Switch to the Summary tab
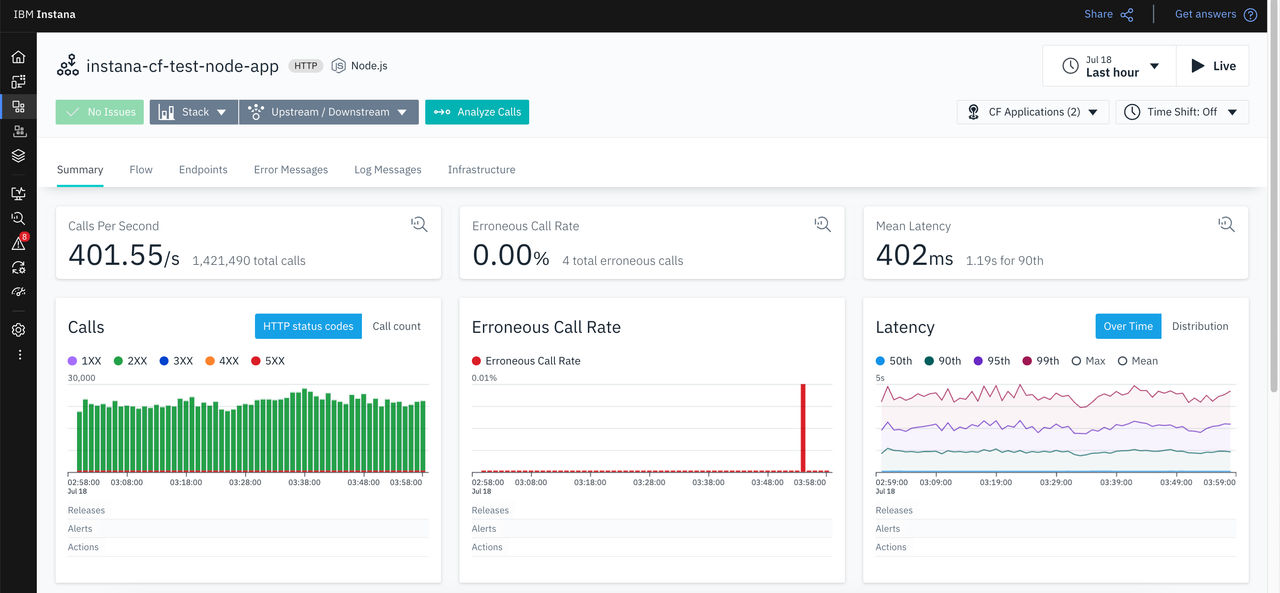1280x593 pixels. [80, 170]
